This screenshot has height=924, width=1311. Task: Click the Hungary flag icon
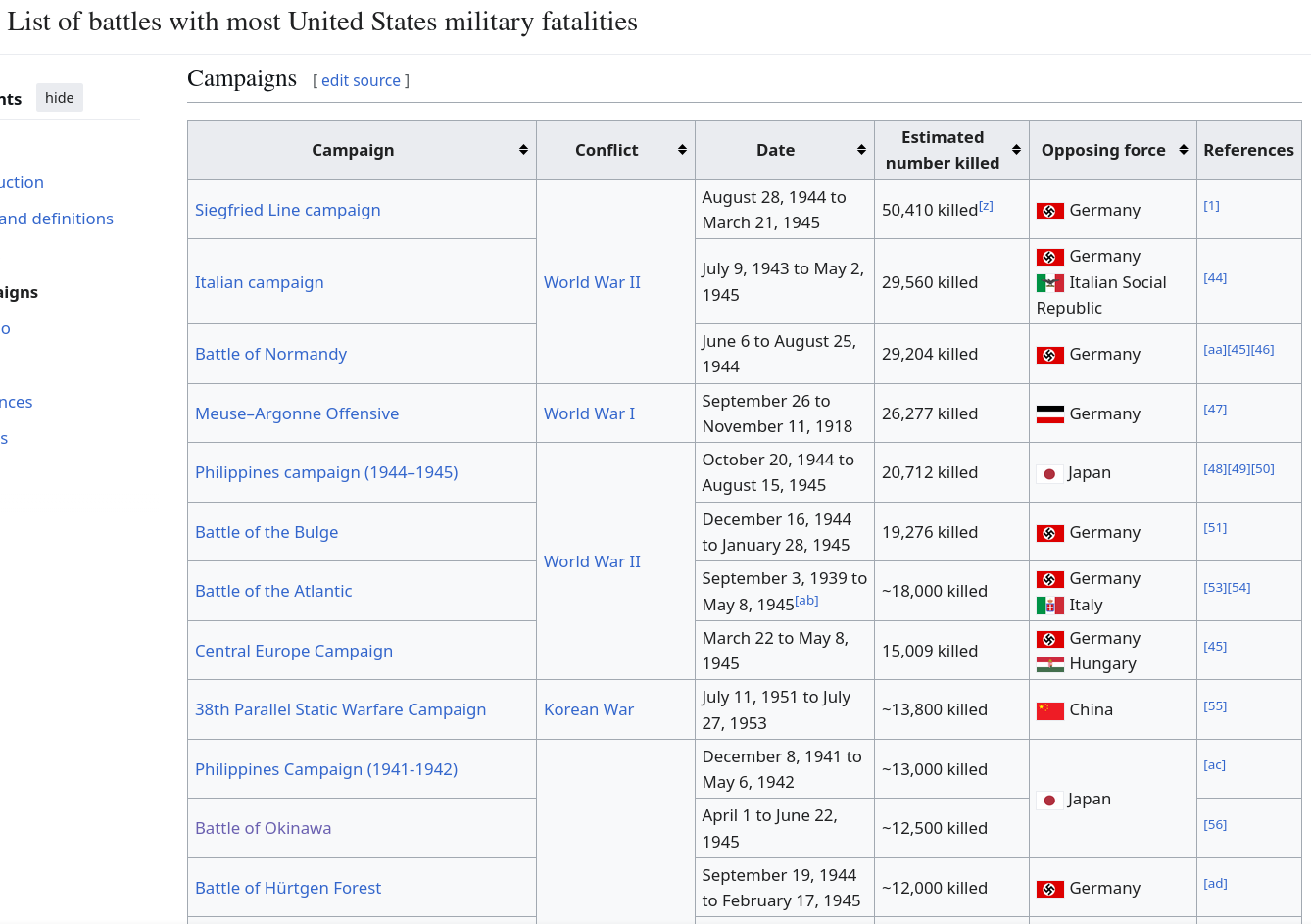tap(1050, 664)
